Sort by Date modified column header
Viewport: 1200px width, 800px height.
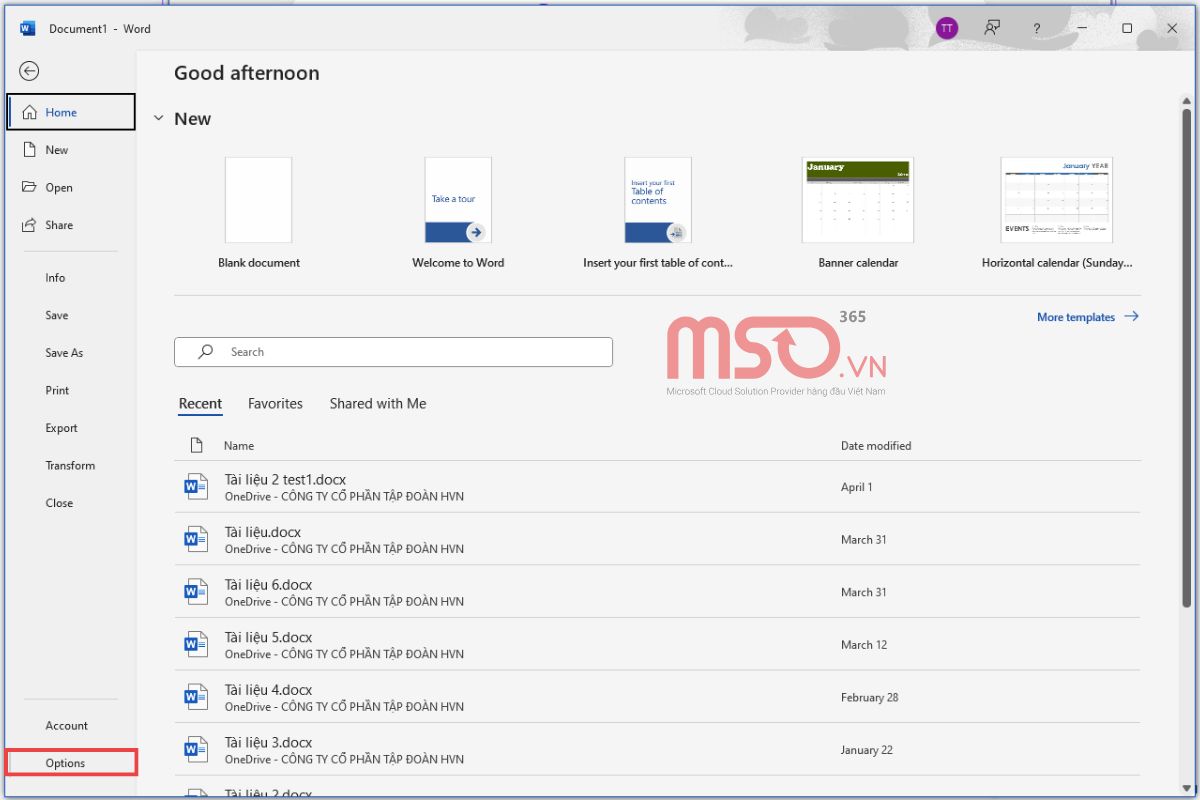click(x=876, y=446)
